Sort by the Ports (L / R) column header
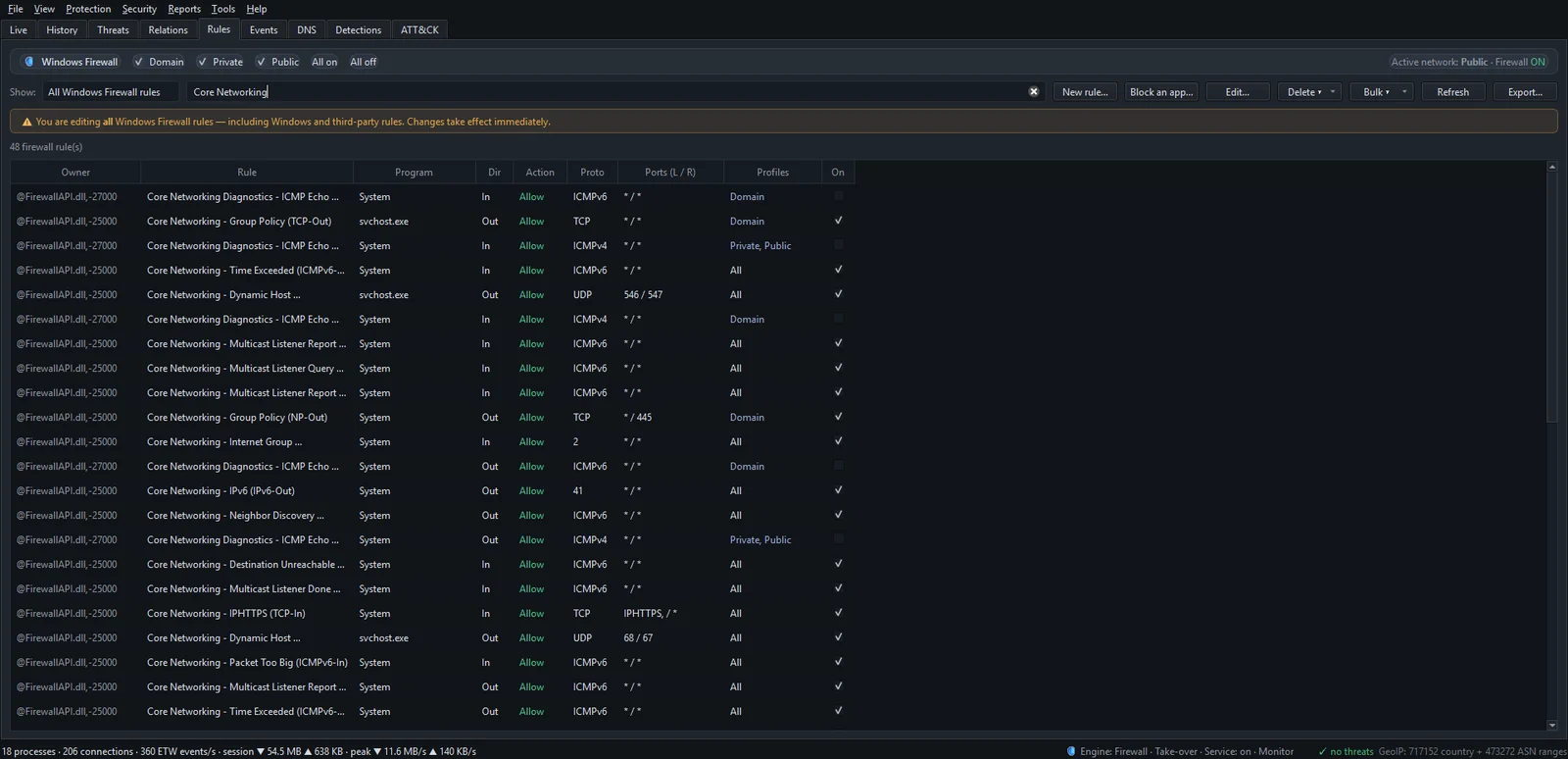The width and height of the screenshot is (1568, 759). [670, 172]
